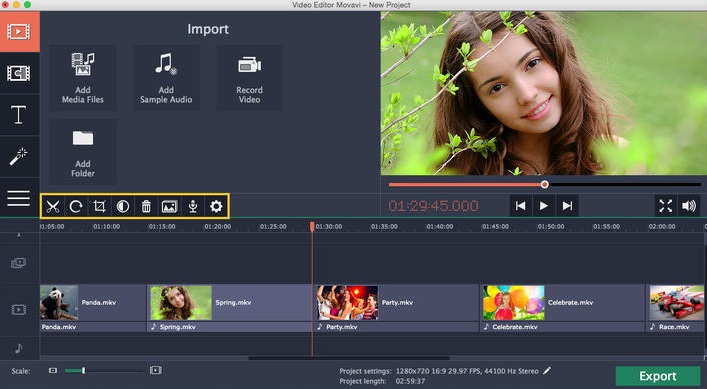
Task: Select the Race.mkv audio strip
Action: coord(675,327)
